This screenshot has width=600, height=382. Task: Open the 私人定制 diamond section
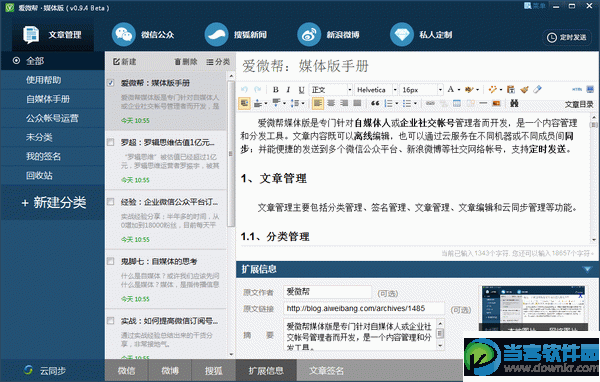click(421, 35)
